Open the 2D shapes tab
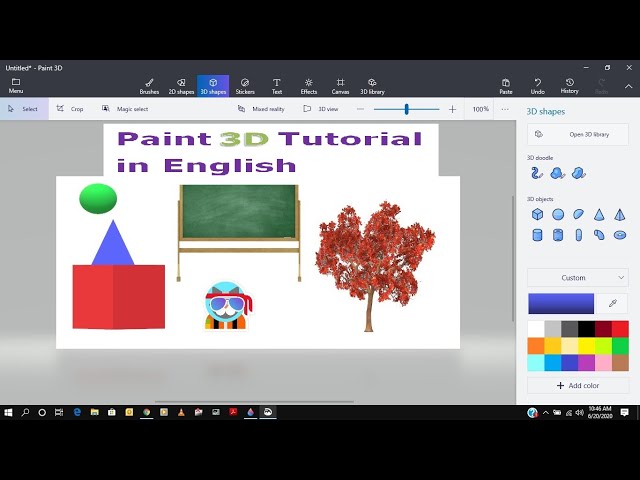640x480 pixels. pos(181,86)
